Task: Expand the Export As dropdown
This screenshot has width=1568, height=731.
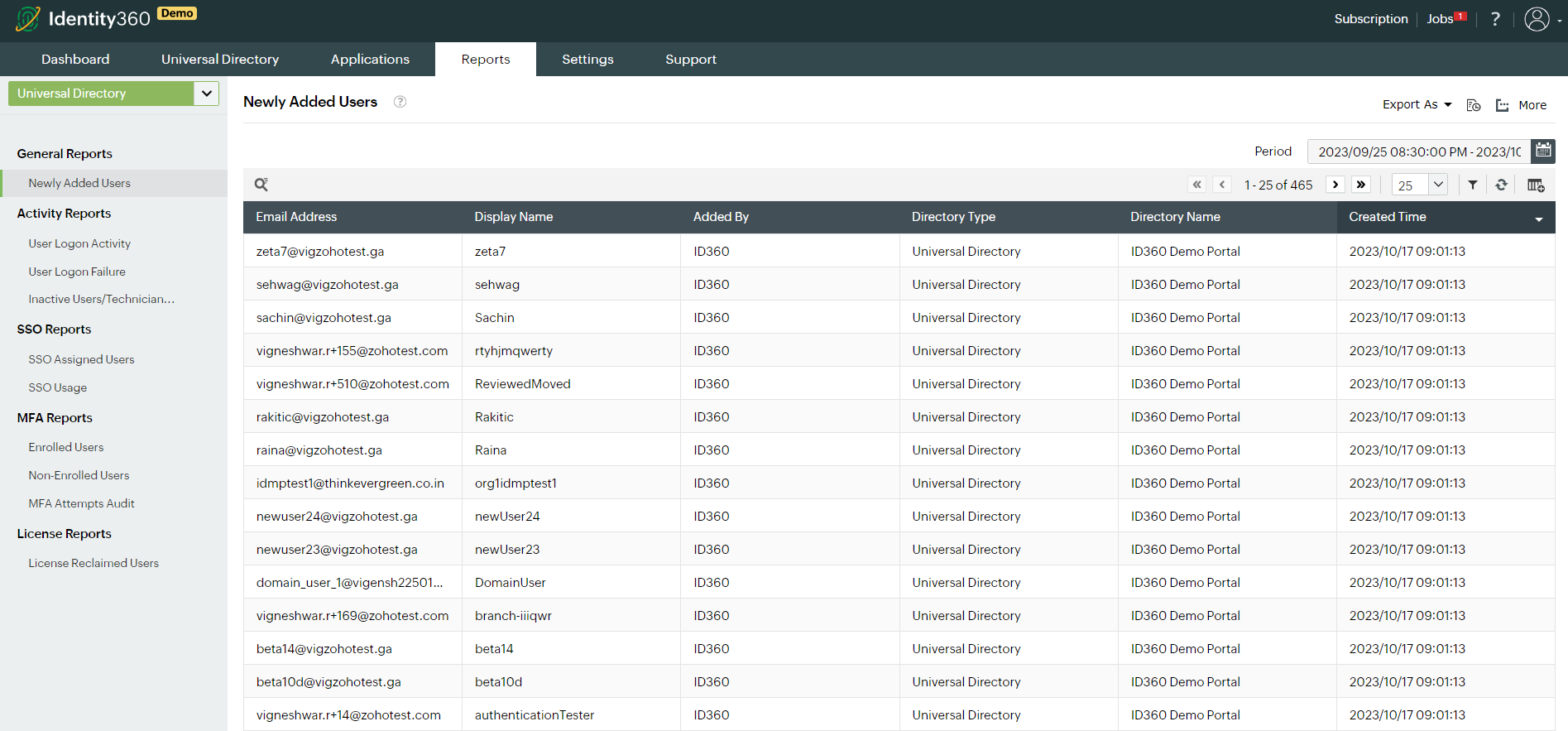Action: point(1417,104)
